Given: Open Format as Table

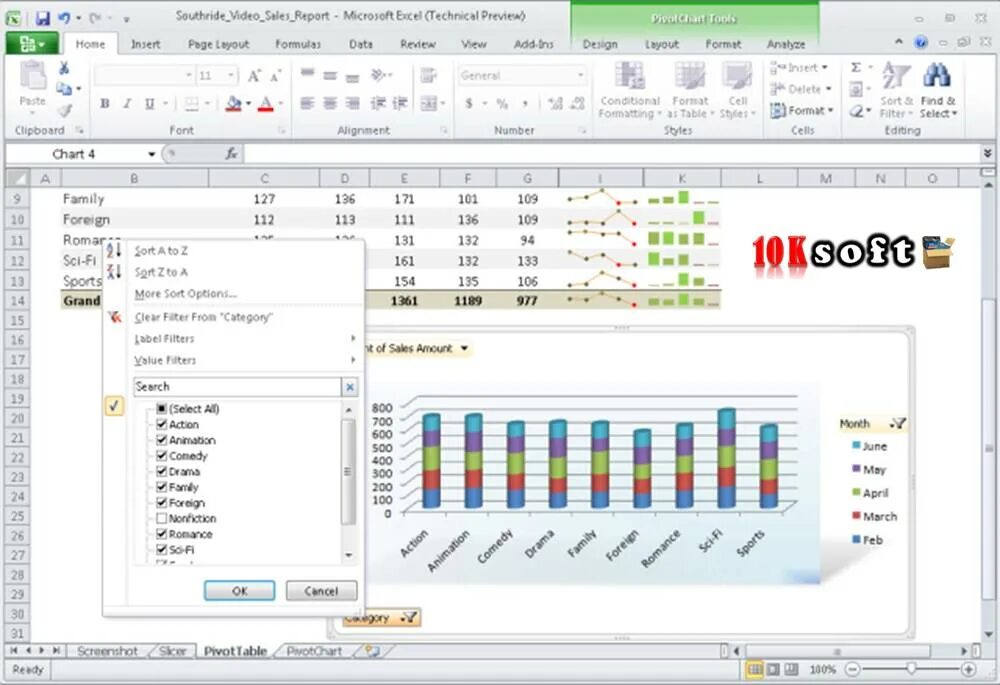Looking at the screenshot, I should pos(690,90).
